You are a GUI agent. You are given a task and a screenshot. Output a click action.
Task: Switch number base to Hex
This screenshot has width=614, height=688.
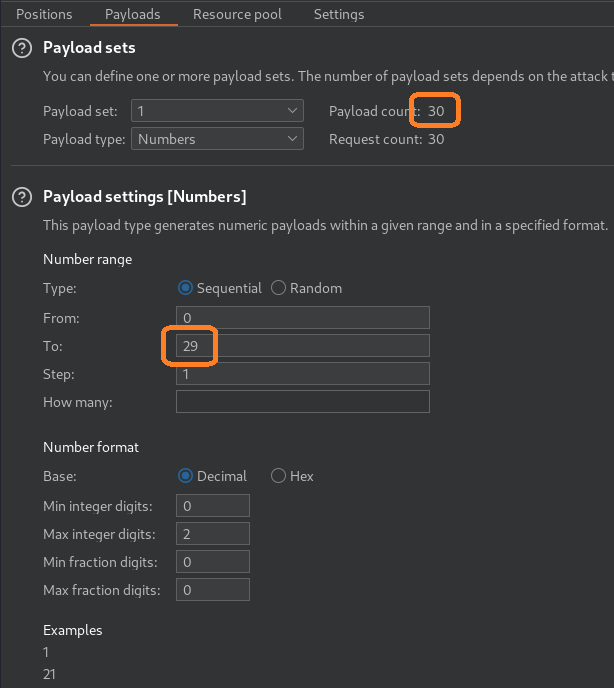(279, 476)
